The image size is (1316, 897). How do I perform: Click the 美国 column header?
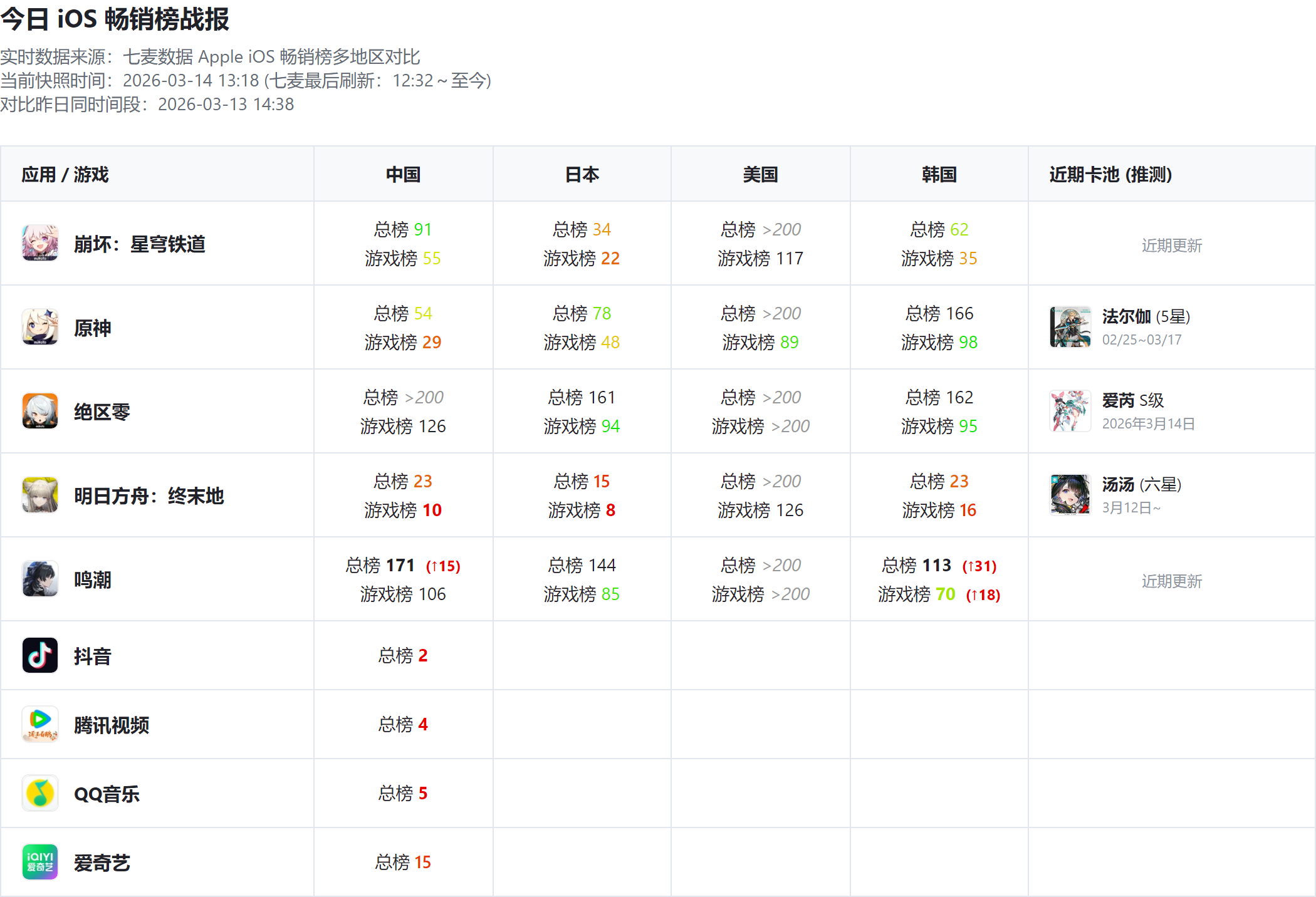point(761,174)
